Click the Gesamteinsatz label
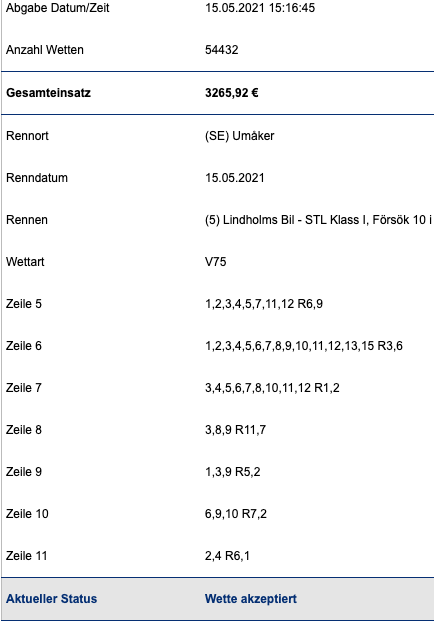434x621 pixels. pos(48,93)
